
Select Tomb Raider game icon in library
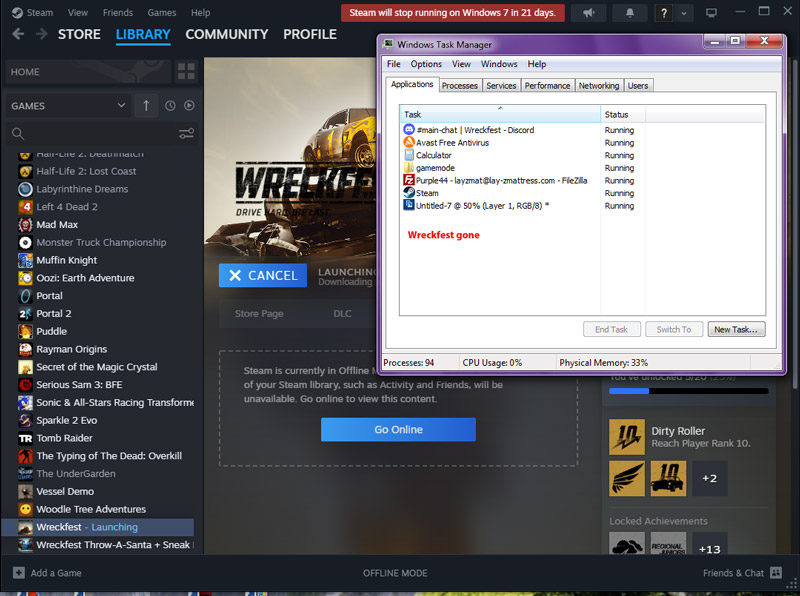(25, 438)
